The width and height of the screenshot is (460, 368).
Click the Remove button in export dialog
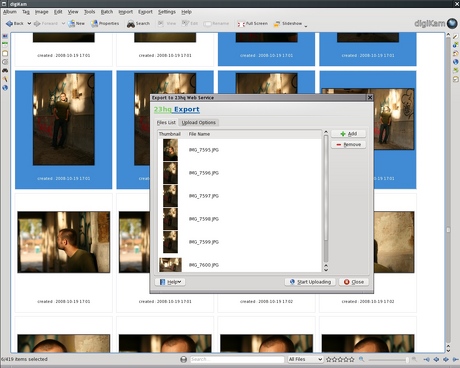click(349, 145)
